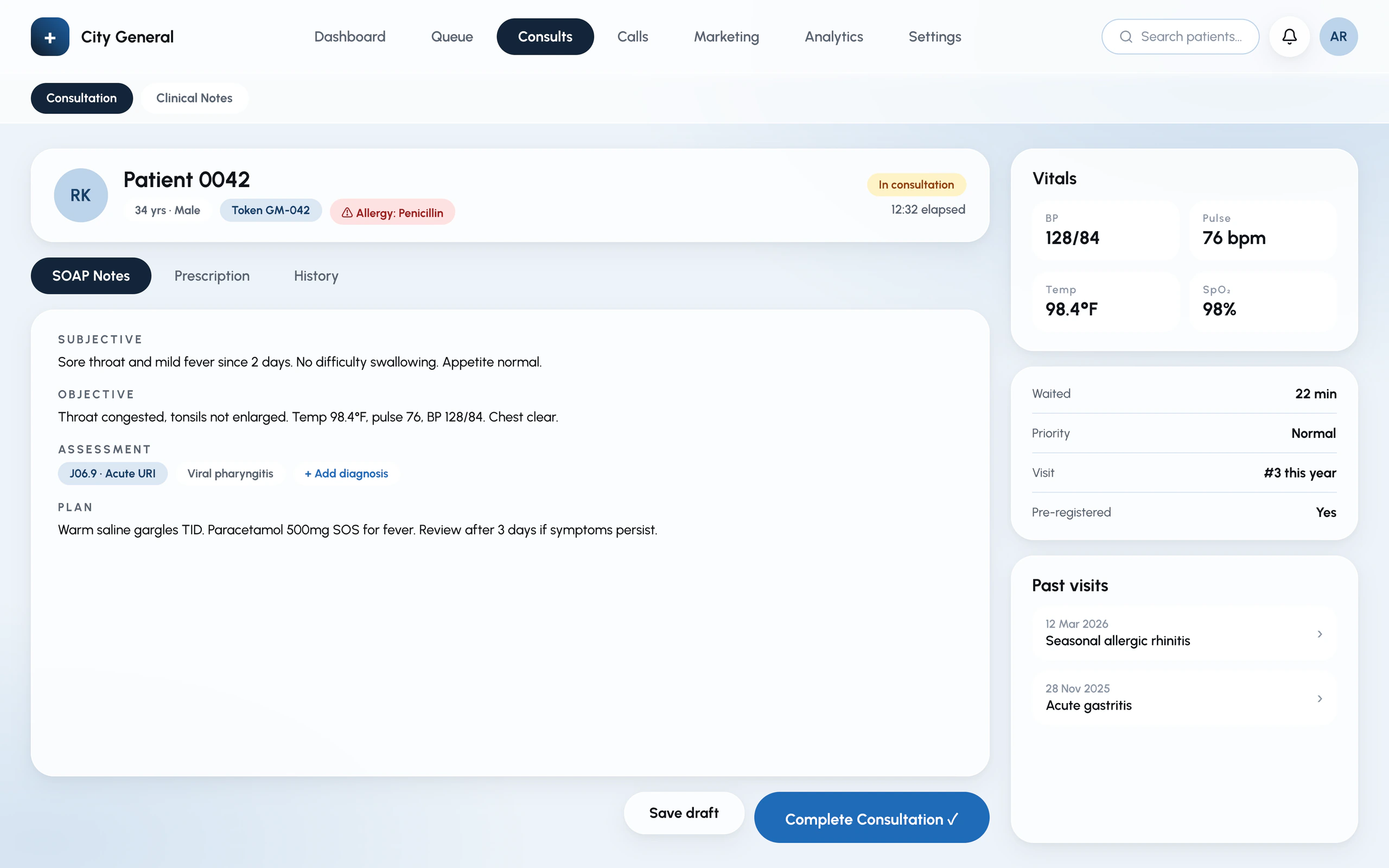The image size is (1389, 868).
Task: Click the allergy warning triangle icon
Action: click(347, 213)
